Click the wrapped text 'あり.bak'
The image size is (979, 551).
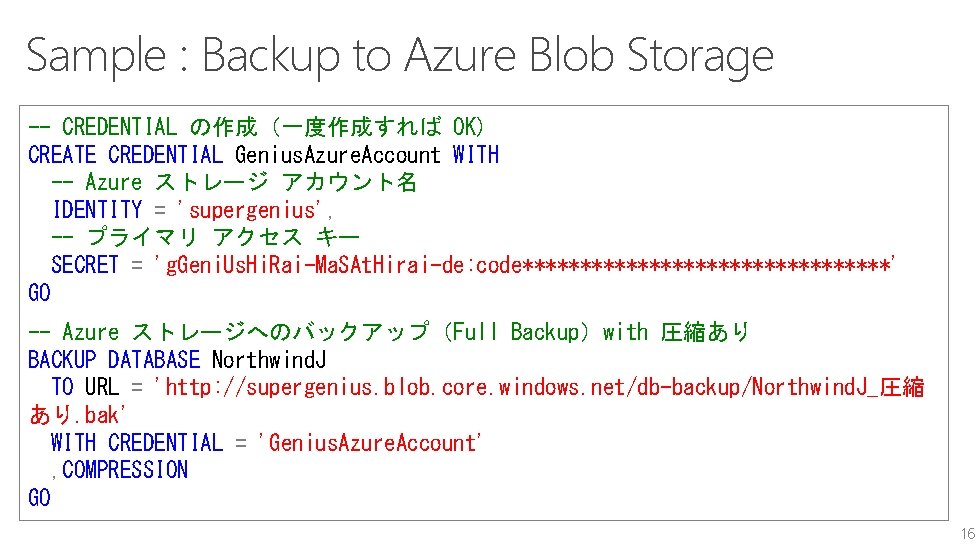point(78,414)
